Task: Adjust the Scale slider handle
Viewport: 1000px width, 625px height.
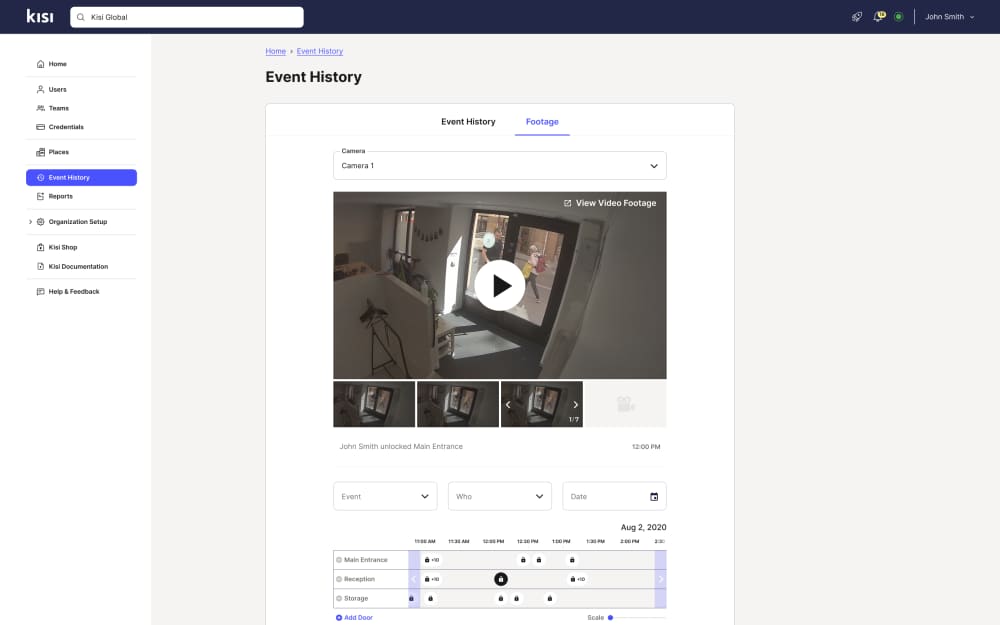Action: [x=610, y=617]
